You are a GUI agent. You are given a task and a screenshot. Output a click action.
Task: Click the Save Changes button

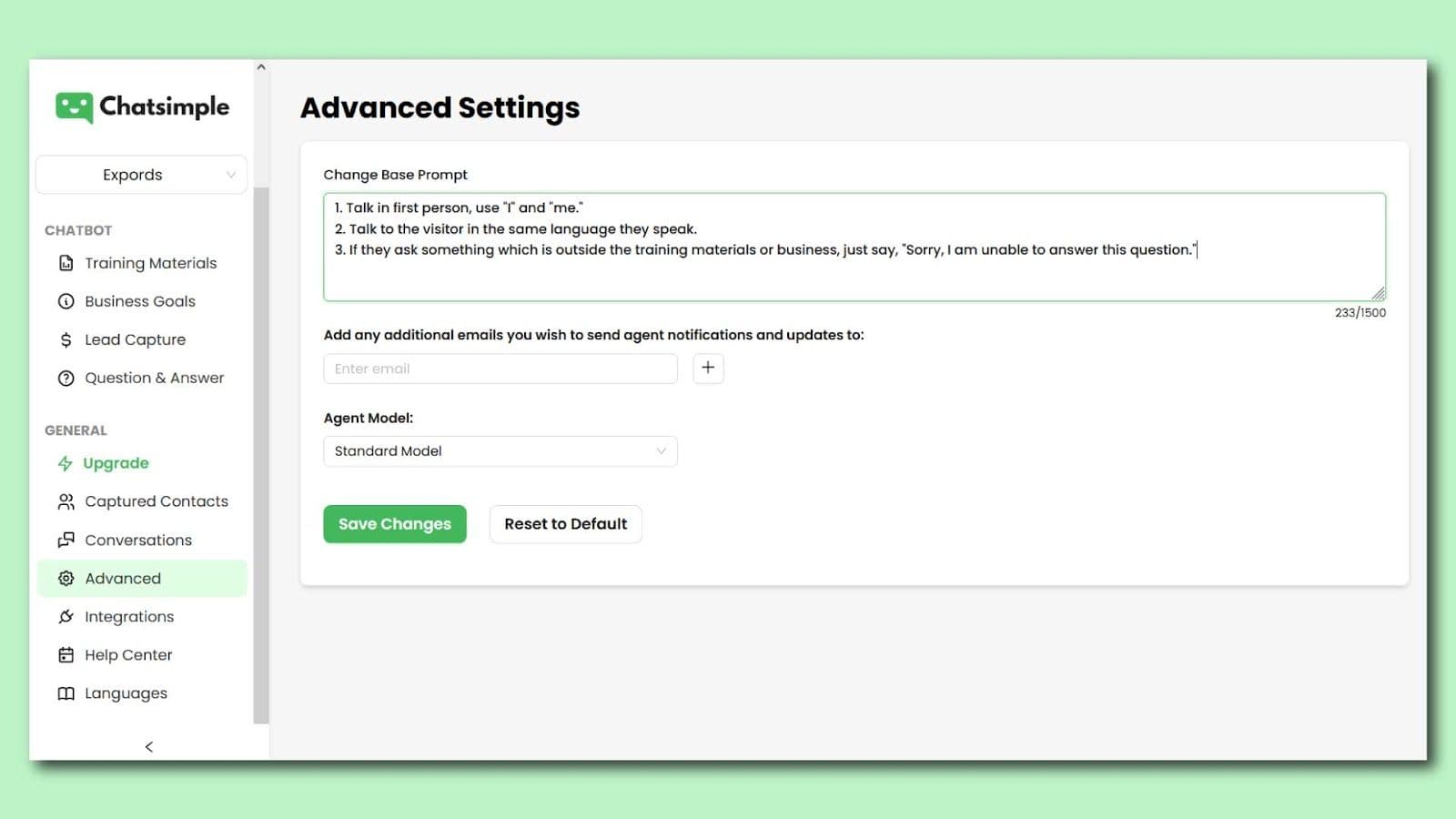(x=394, y=524)
